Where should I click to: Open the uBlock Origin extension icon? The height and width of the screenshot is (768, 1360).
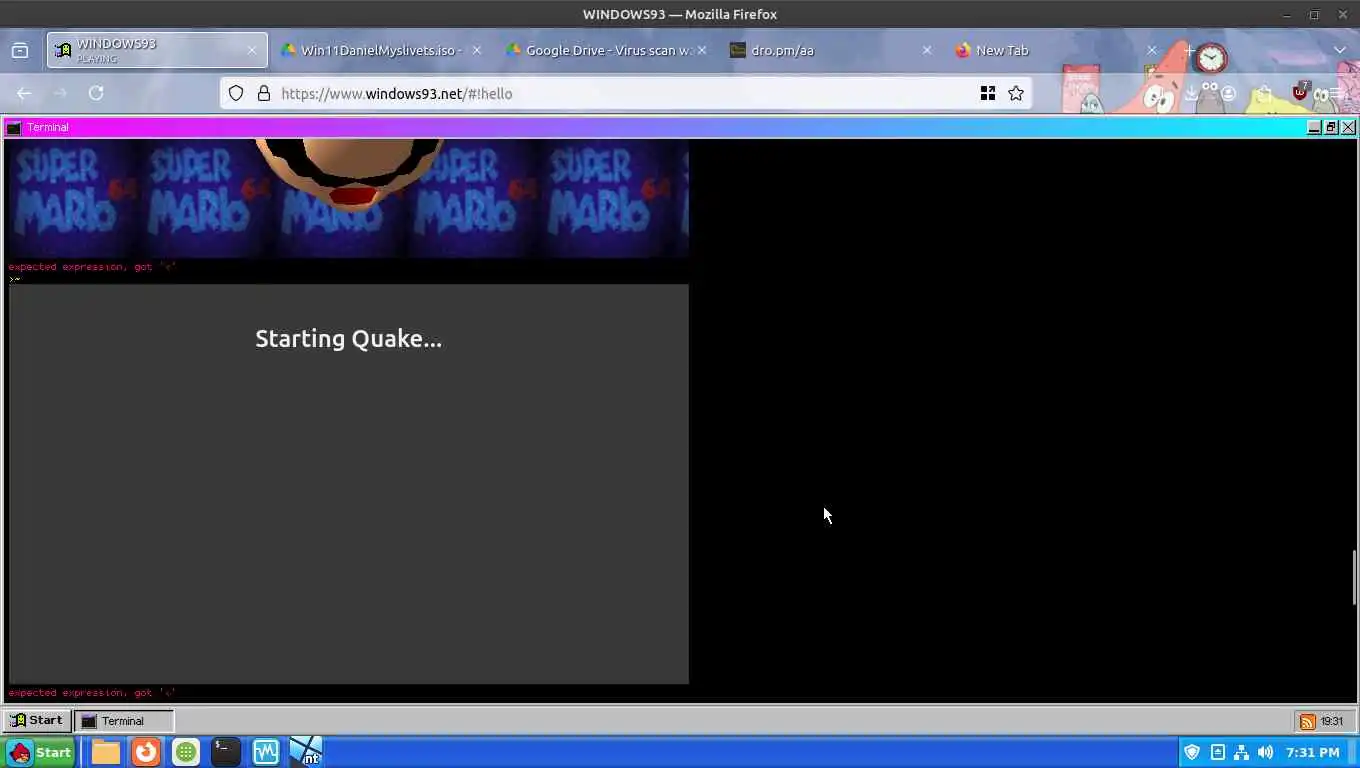click(1300, 92)
